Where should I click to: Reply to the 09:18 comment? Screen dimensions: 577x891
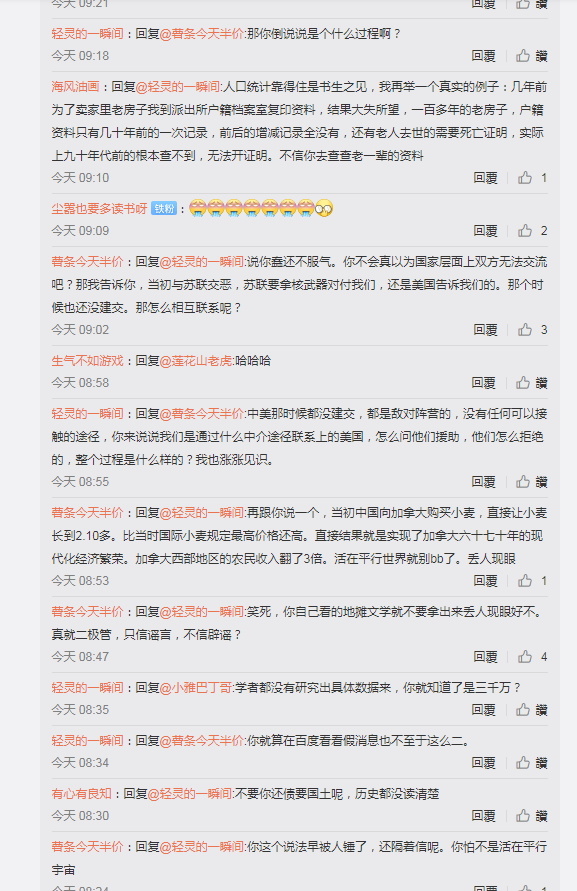pyautogui.click(x=483, y=56)
